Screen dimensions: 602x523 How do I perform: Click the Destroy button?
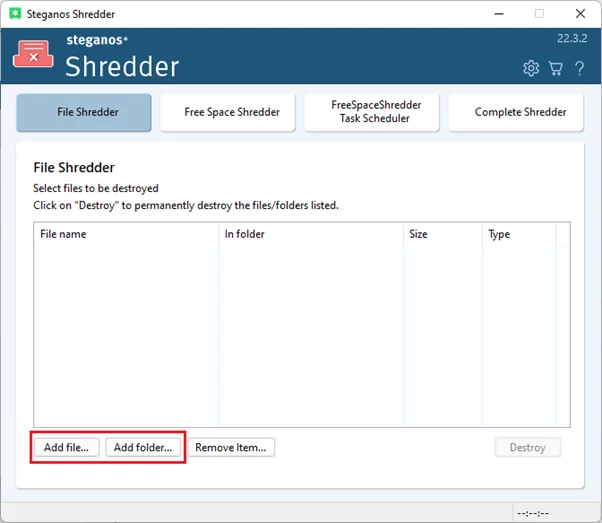[528, 447]
